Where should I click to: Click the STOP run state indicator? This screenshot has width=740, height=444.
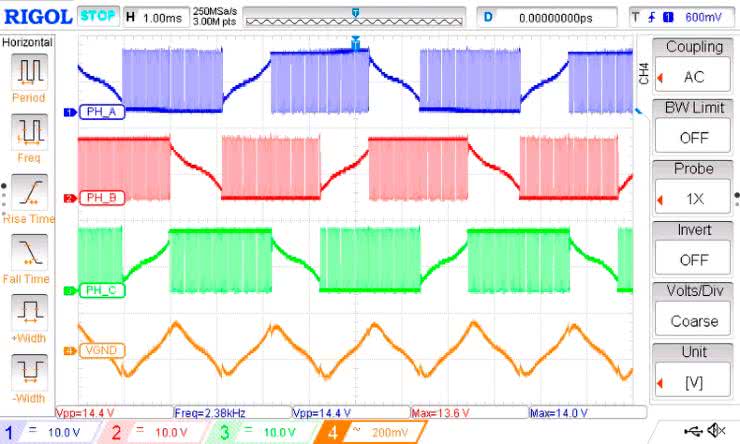98,16
